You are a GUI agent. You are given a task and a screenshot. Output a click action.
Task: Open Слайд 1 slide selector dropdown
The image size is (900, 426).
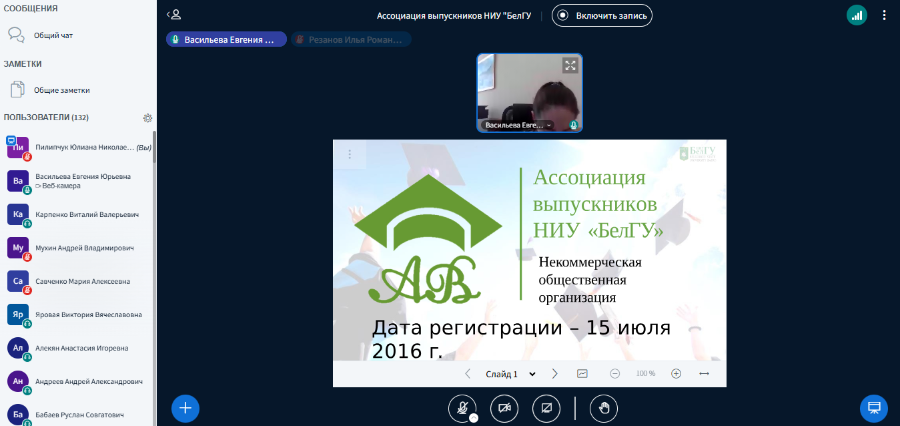click(x=510, y=374)
